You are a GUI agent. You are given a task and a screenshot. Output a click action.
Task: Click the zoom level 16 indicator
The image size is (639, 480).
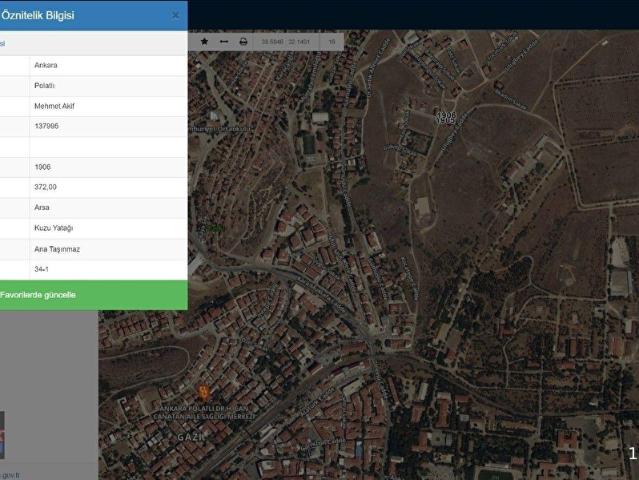pyautogui.click(x=330, y=42)
